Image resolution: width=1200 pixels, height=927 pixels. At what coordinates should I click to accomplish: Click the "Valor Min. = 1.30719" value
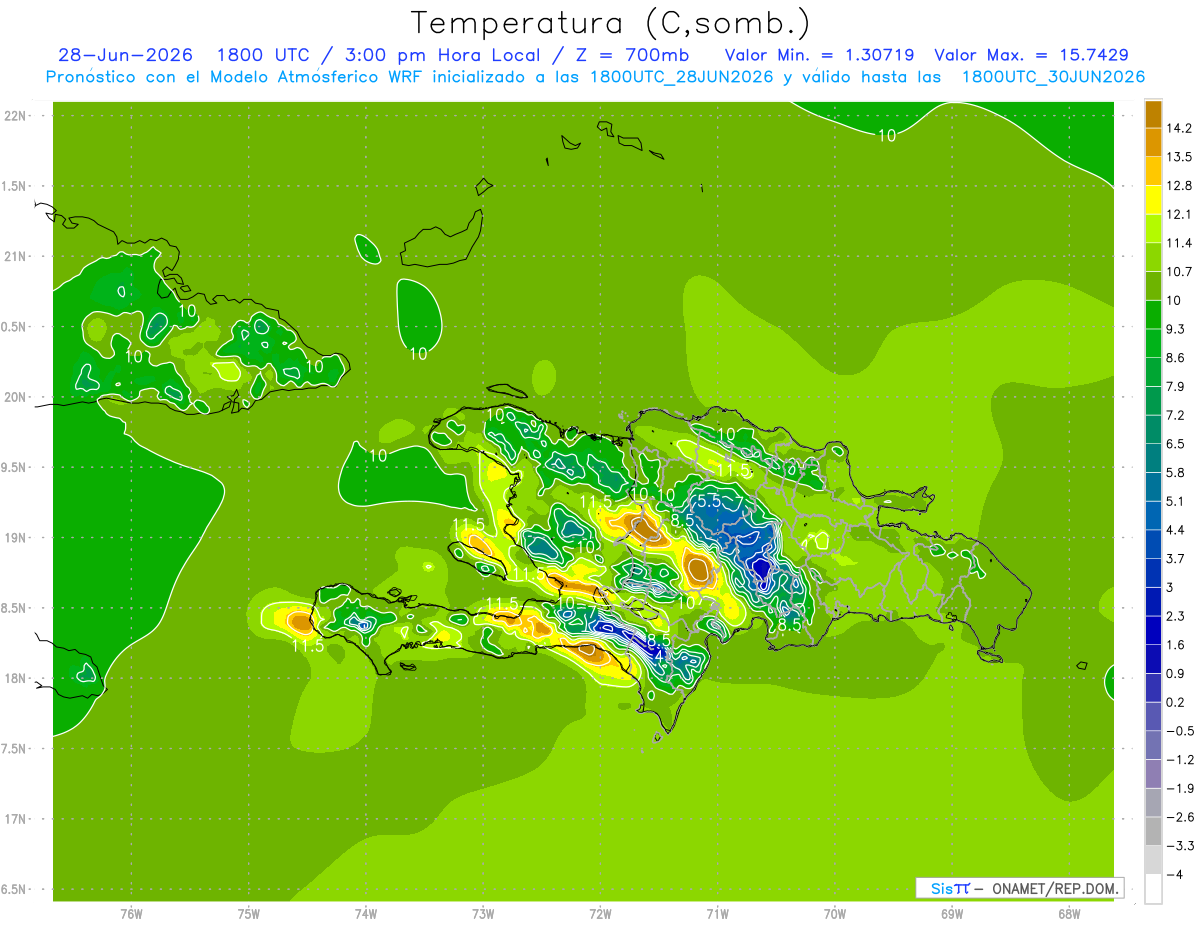(x=821, y=55)
